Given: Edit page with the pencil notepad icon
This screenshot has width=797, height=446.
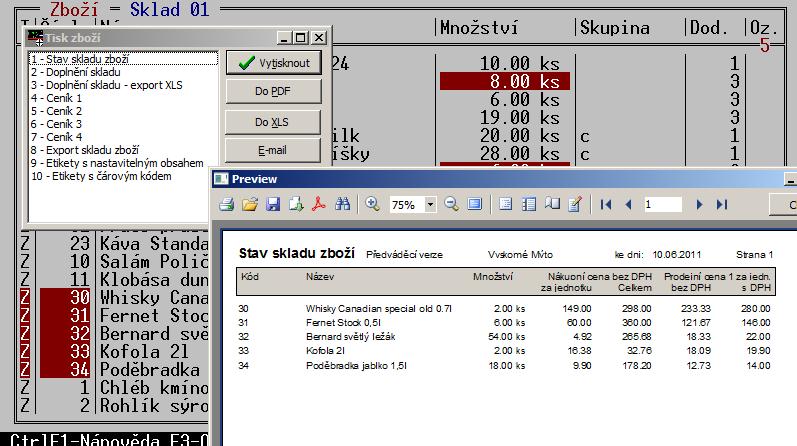Looking at the screenshot, I should (x=575, y=204).
